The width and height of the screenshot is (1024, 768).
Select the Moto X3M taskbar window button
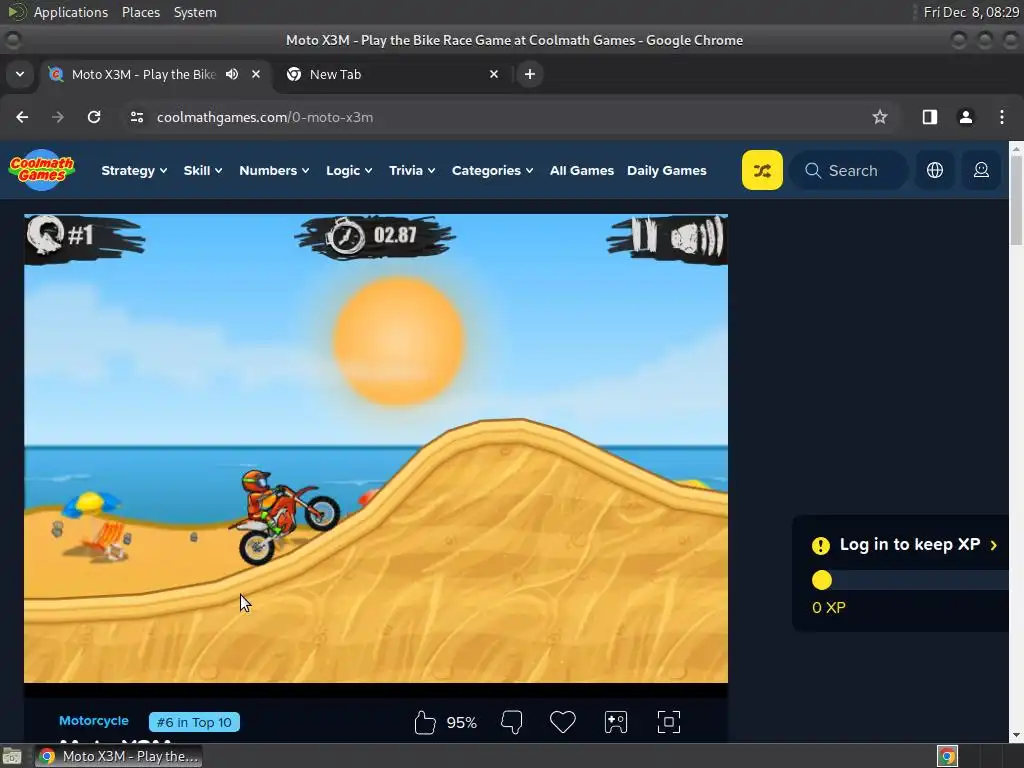point(118,756)
